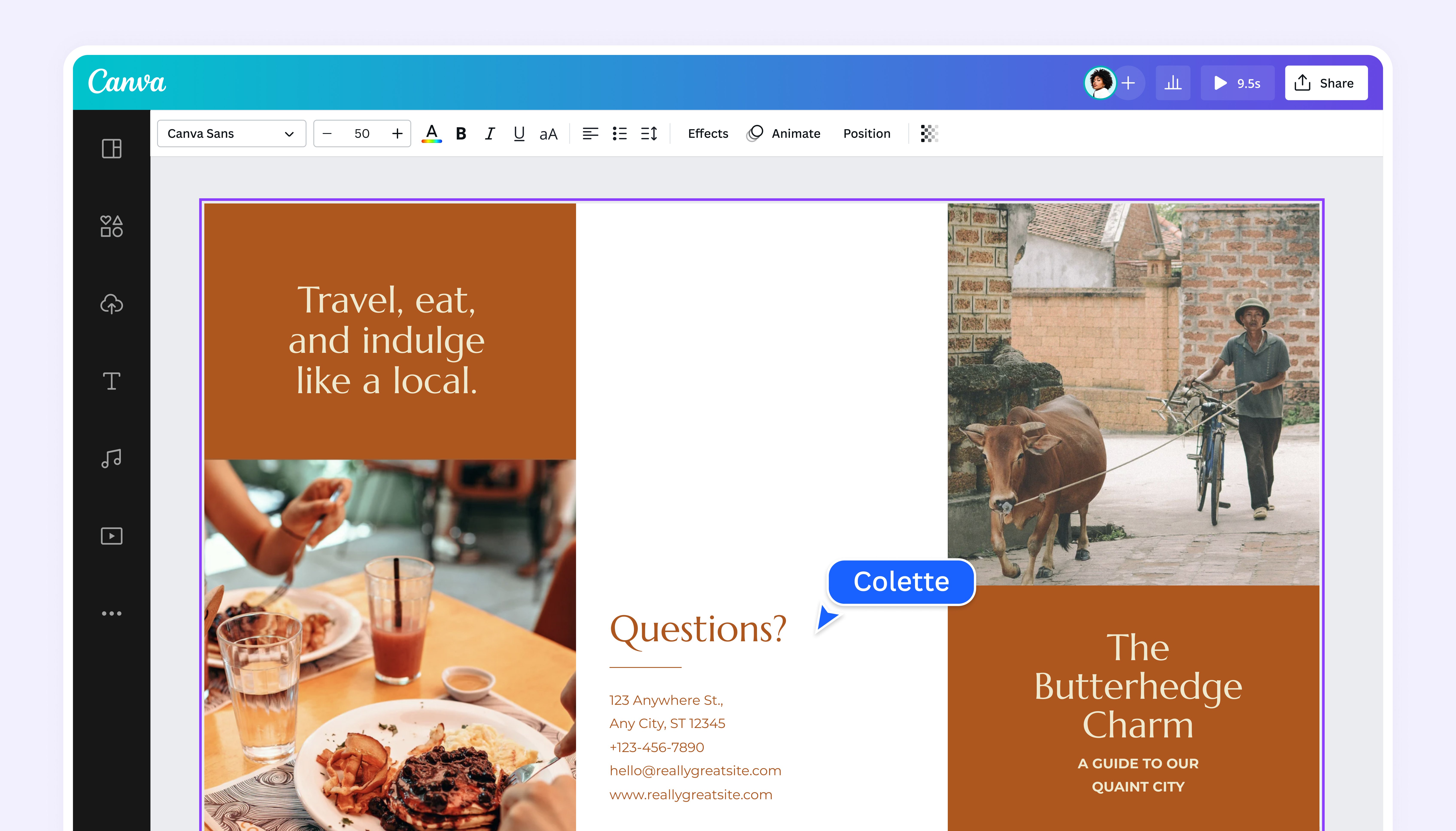The width and height of the screenshot is (1456, 831).
Task: Toggle underline text formatting
Action: [x=519, y=133]
